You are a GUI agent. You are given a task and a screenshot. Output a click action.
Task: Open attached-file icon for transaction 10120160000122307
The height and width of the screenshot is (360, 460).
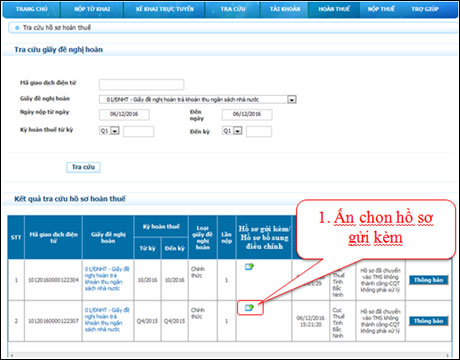click(249, 307)
